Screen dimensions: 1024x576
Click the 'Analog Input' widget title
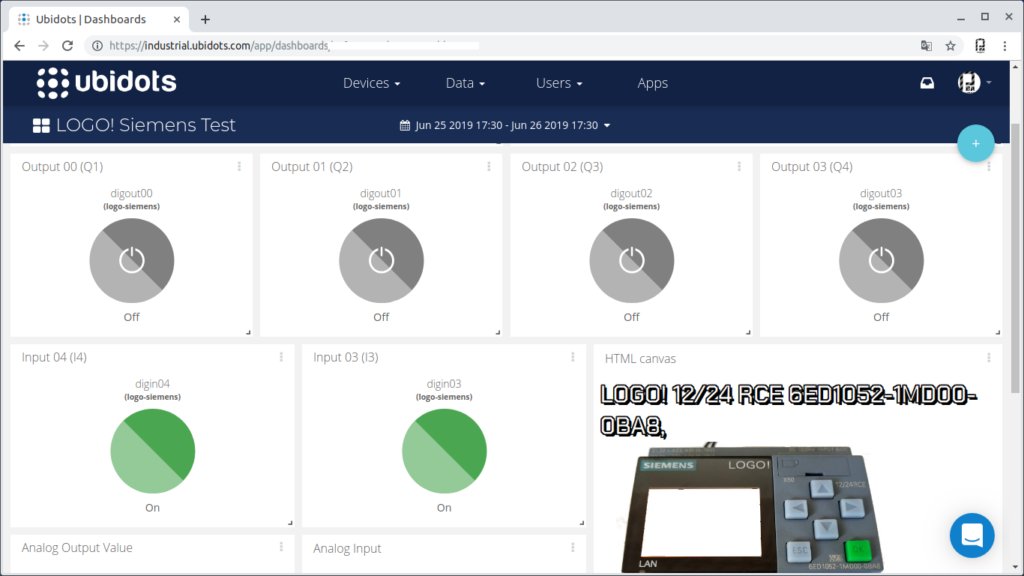[347, 549]
